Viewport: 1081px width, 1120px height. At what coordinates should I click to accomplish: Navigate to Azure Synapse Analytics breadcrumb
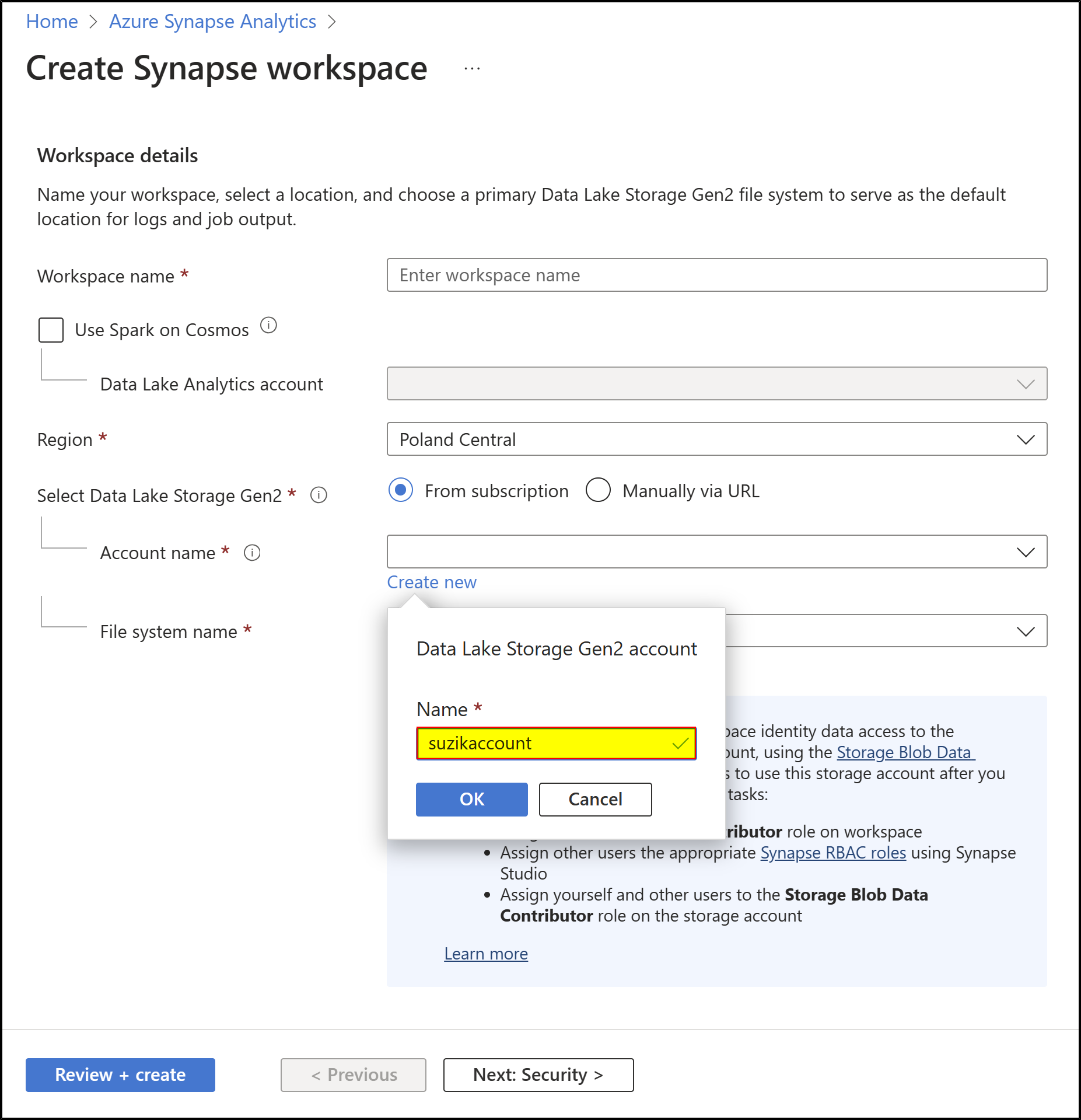(x=212, y=22)
